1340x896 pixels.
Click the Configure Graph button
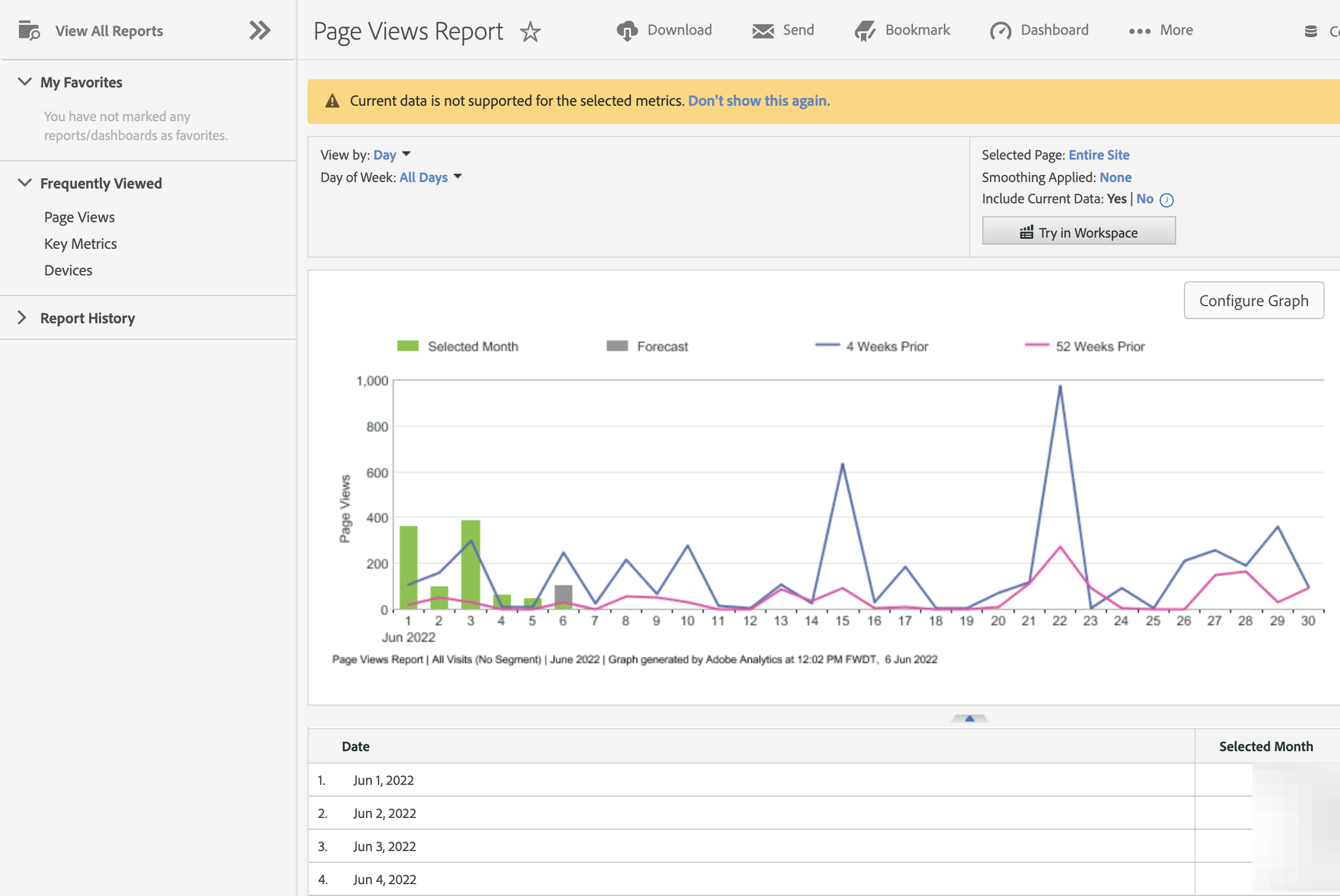pos(1254,298)
